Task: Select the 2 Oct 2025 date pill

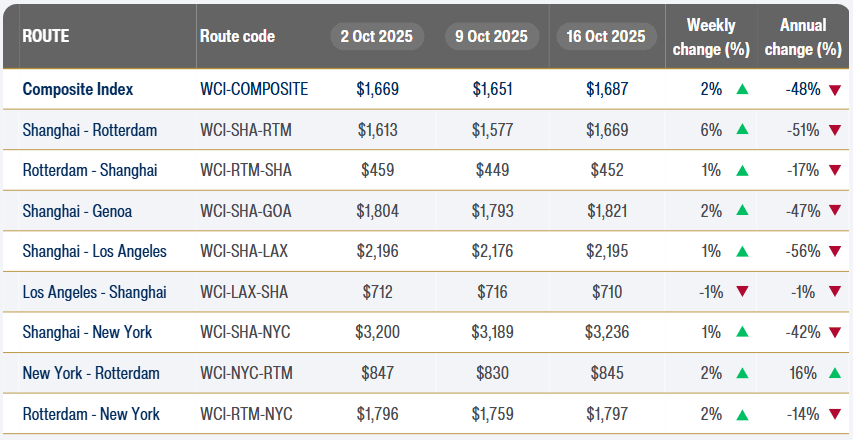Action: click(377, 36)
